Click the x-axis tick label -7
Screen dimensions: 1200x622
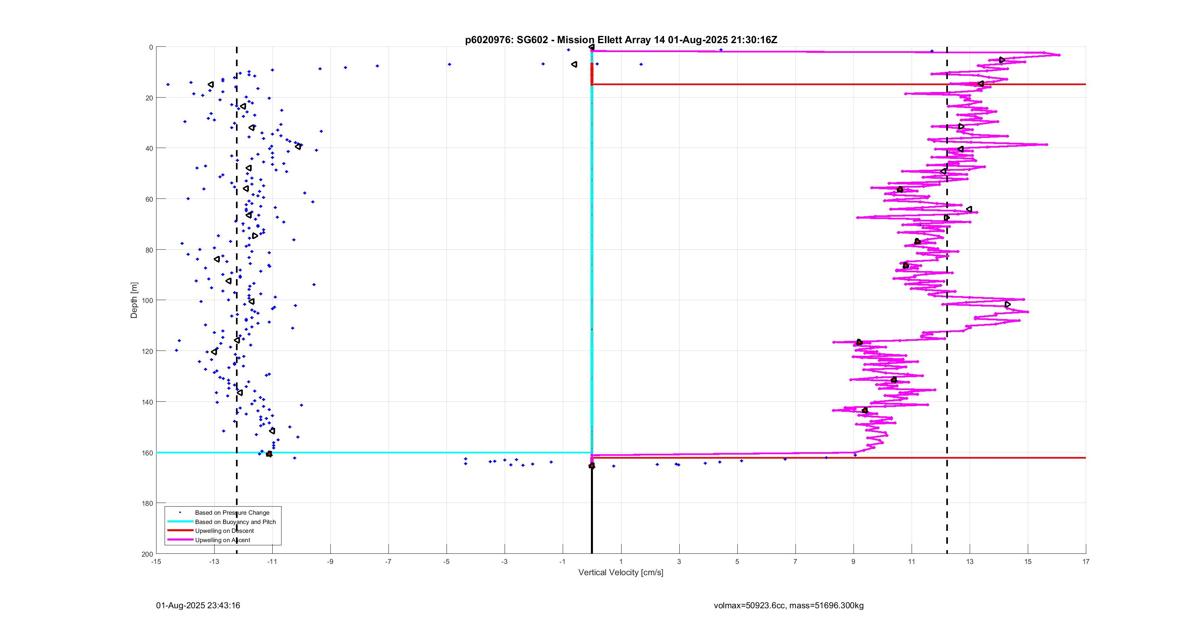click(388, 562)
